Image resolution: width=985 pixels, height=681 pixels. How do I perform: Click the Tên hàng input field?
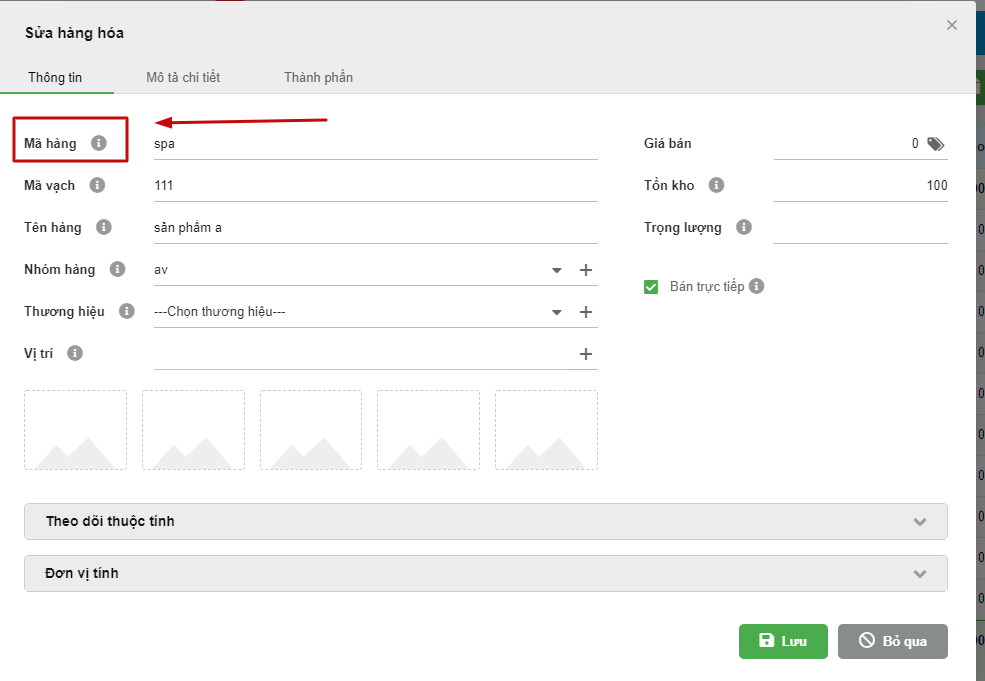tap(375, 227)
